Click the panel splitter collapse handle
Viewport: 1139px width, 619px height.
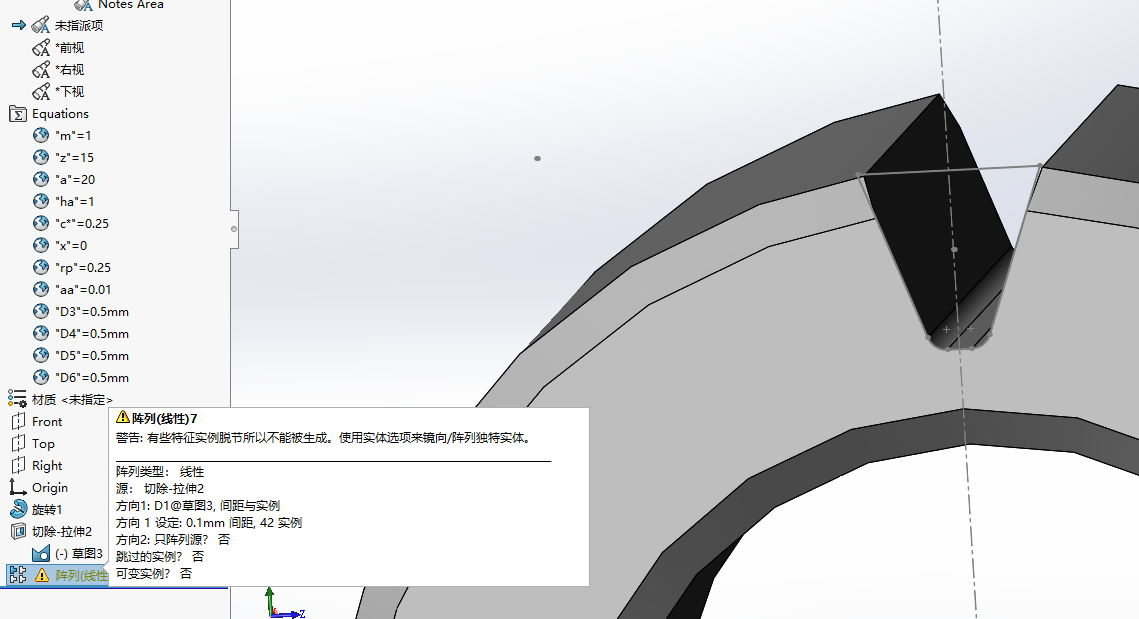234,229
